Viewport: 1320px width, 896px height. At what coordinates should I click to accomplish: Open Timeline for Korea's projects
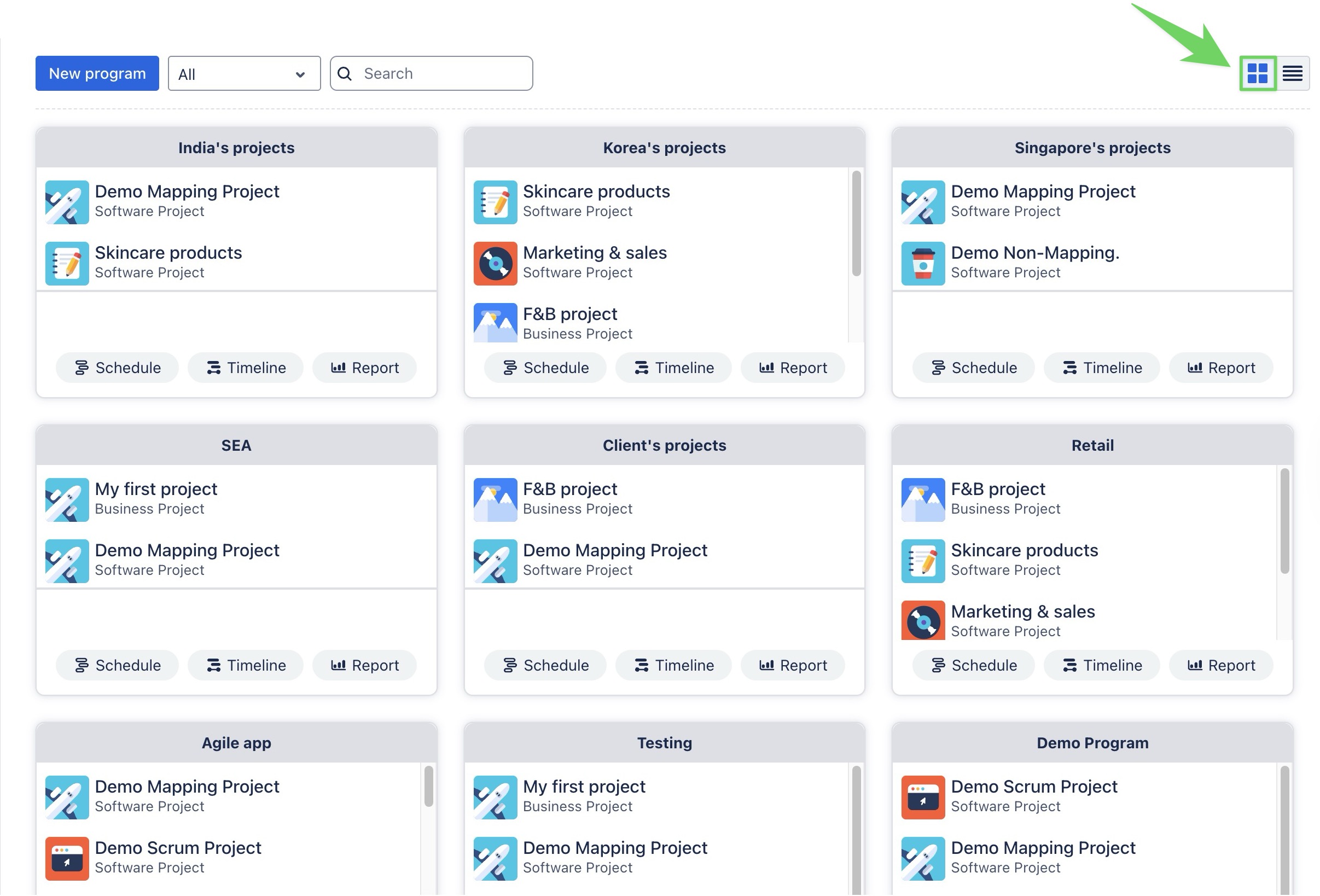(673, 368)
